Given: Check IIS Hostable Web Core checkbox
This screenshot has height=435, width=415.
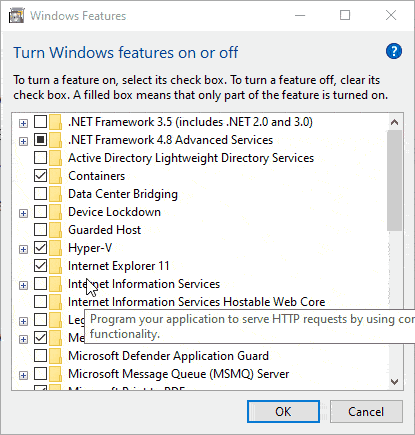Looking at the screenshot, I should point(40,302).
